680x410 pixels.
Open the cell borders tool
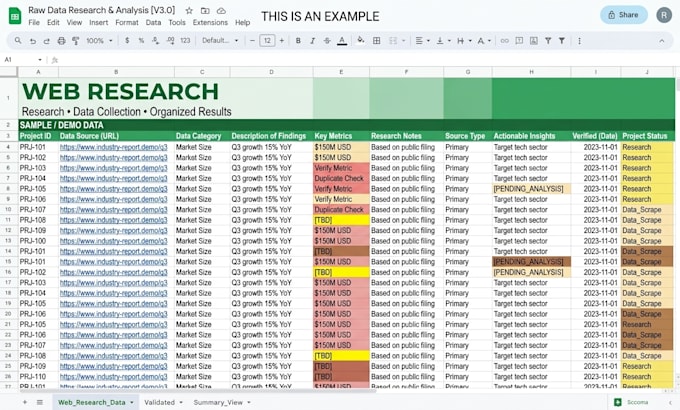point(377,40)
